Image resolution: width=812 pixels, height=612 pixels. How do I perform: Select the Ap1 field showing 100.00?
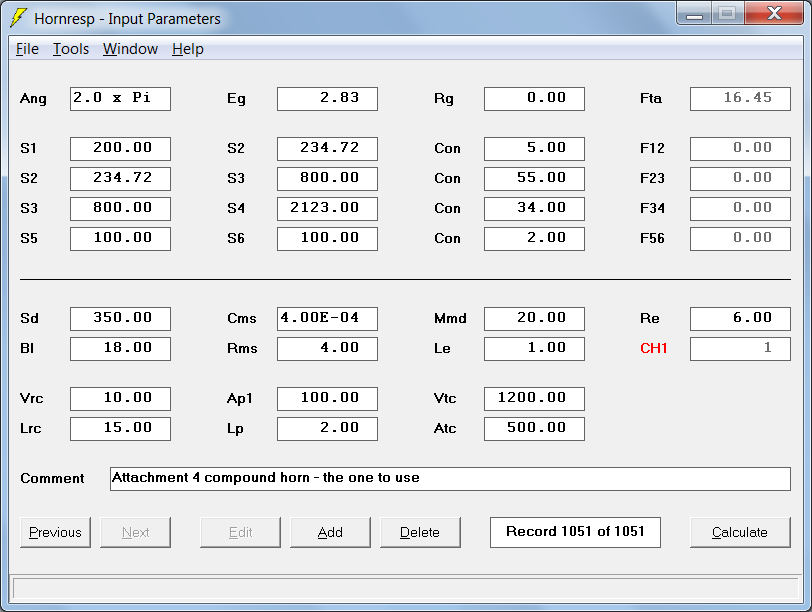coord(327,399)
